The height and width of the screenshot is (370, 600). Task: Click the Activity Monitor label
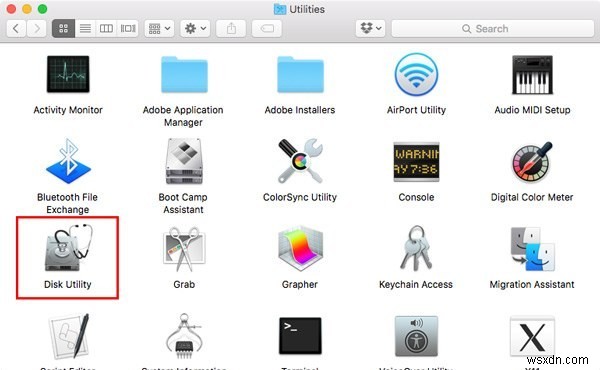(x=68, y=110)
